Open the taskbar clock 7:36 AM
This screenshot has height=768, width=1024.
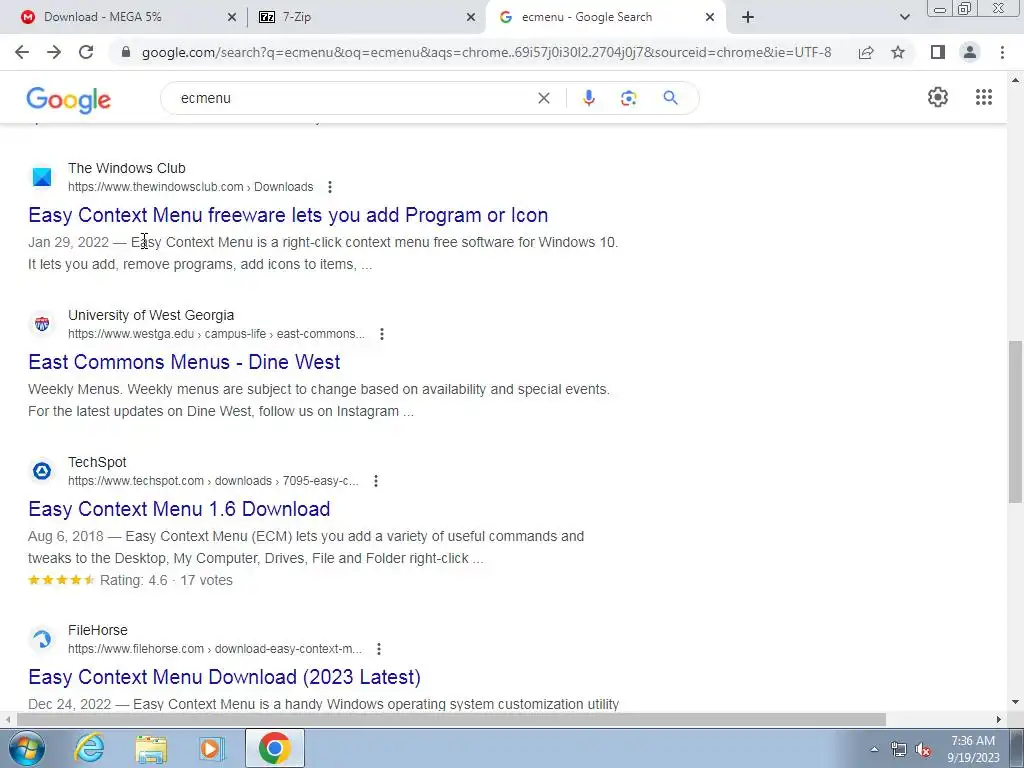(x=973, y=749)
